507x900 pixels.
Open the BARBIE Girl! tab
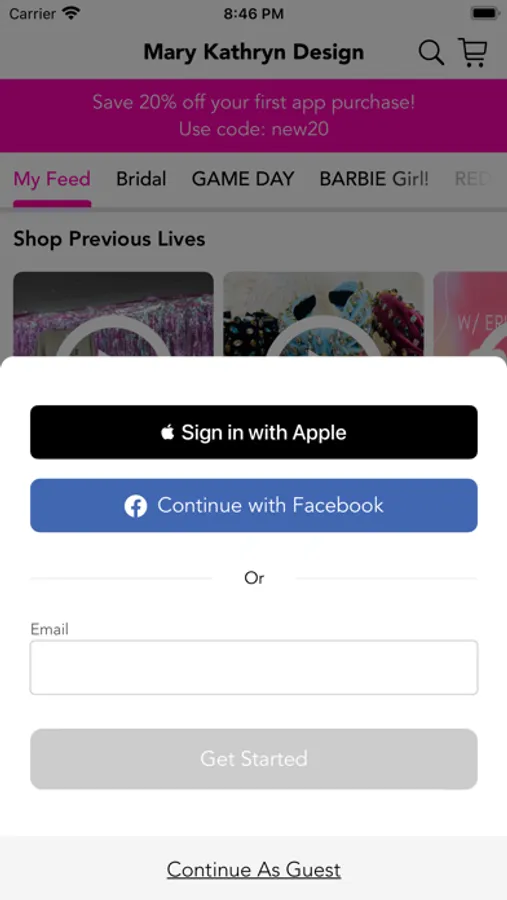[374, 179]
